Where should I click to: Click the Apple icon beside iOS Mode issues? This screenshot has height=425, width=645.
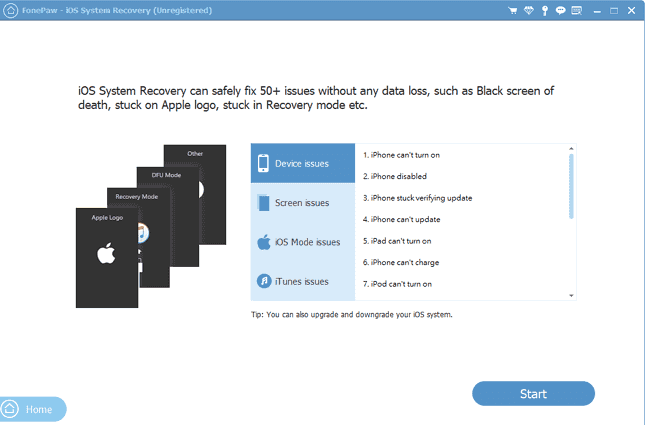click(265, 242)
